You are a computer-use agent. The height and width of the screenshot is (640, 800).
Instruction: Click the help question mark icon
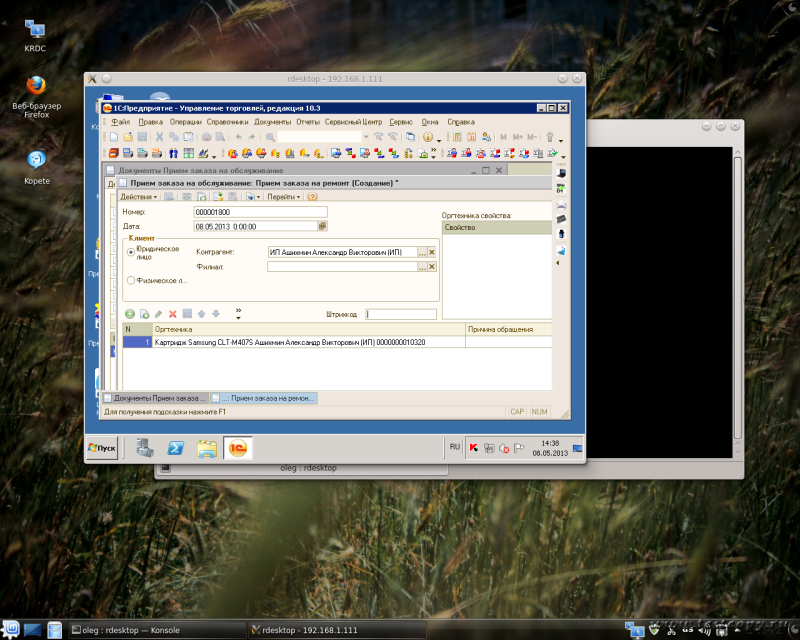point(312,197)
